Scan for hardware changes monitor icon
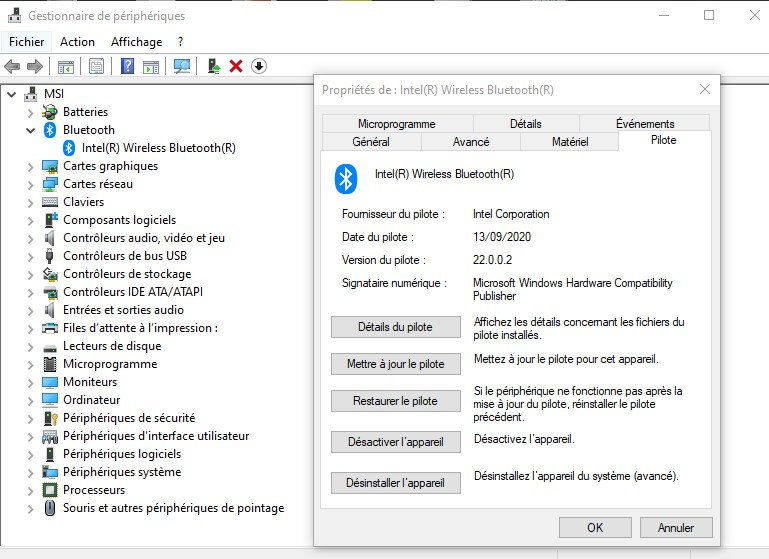The width and height of the screenshot is (769, 559). tap(182, 66)
